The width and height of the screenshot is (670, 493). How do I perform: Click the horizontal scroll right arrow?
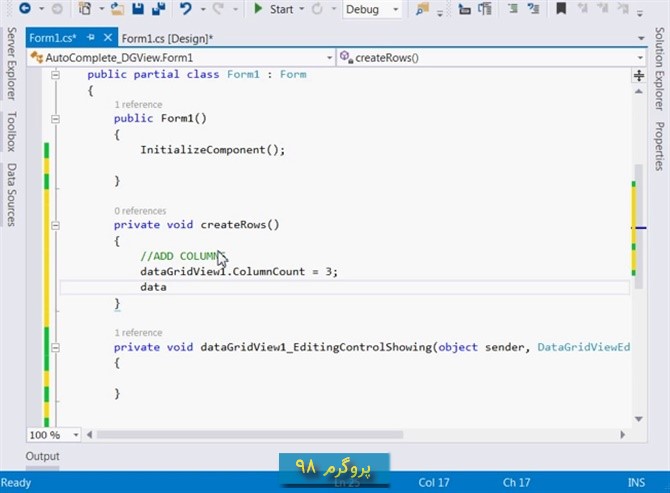(622, 434)
